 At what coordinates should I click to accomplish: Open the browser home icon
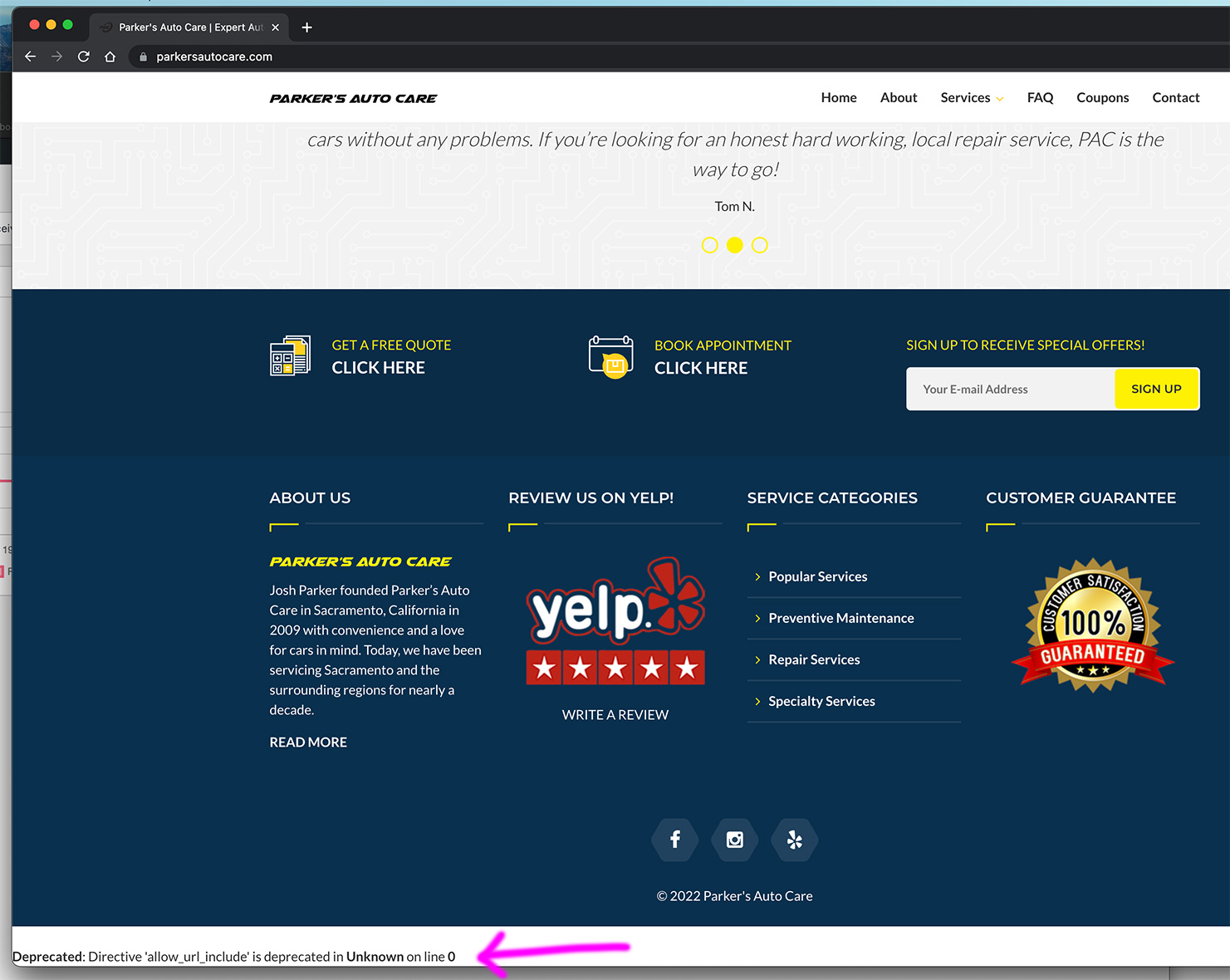[x=110, y=56]
